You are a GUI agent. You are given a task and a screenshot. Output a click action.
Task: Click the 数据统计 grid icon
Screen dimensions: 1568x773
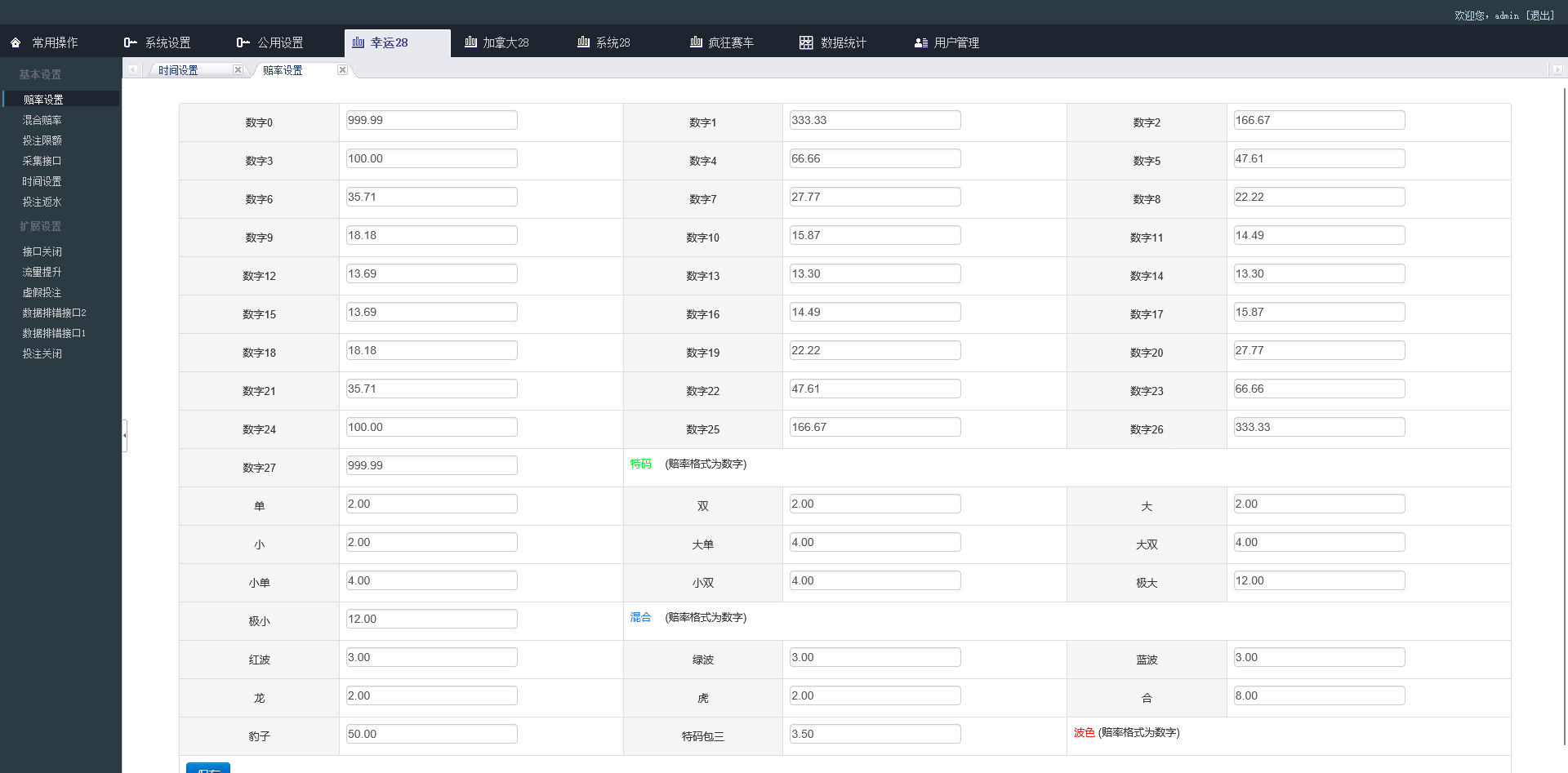[x=807, y=42]
